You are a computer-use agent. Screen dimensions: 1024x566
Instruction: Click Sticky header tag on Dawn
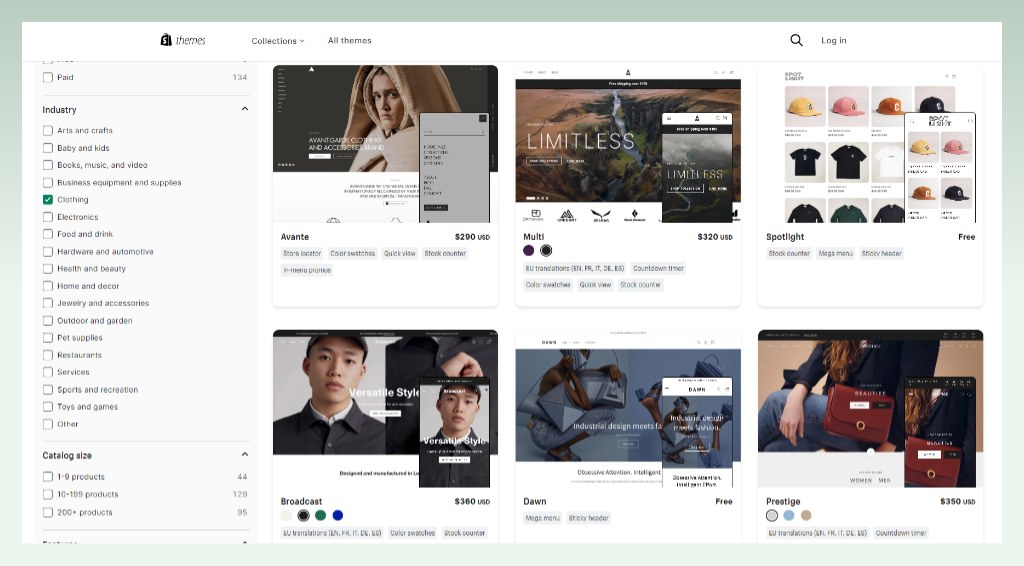tap(588, 518)
